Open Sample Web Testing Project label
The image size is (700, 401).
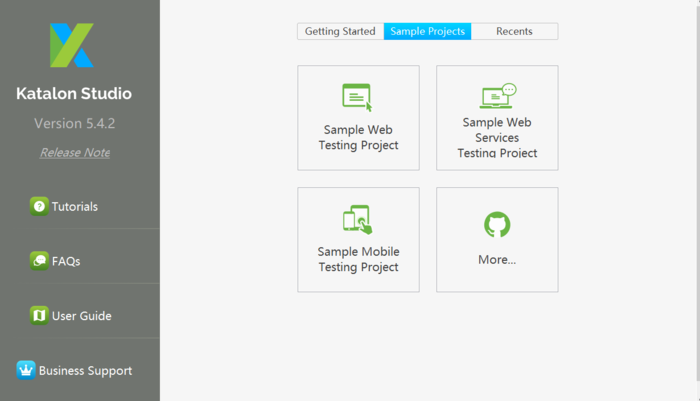pyautogui.click(x=358, y=138)
